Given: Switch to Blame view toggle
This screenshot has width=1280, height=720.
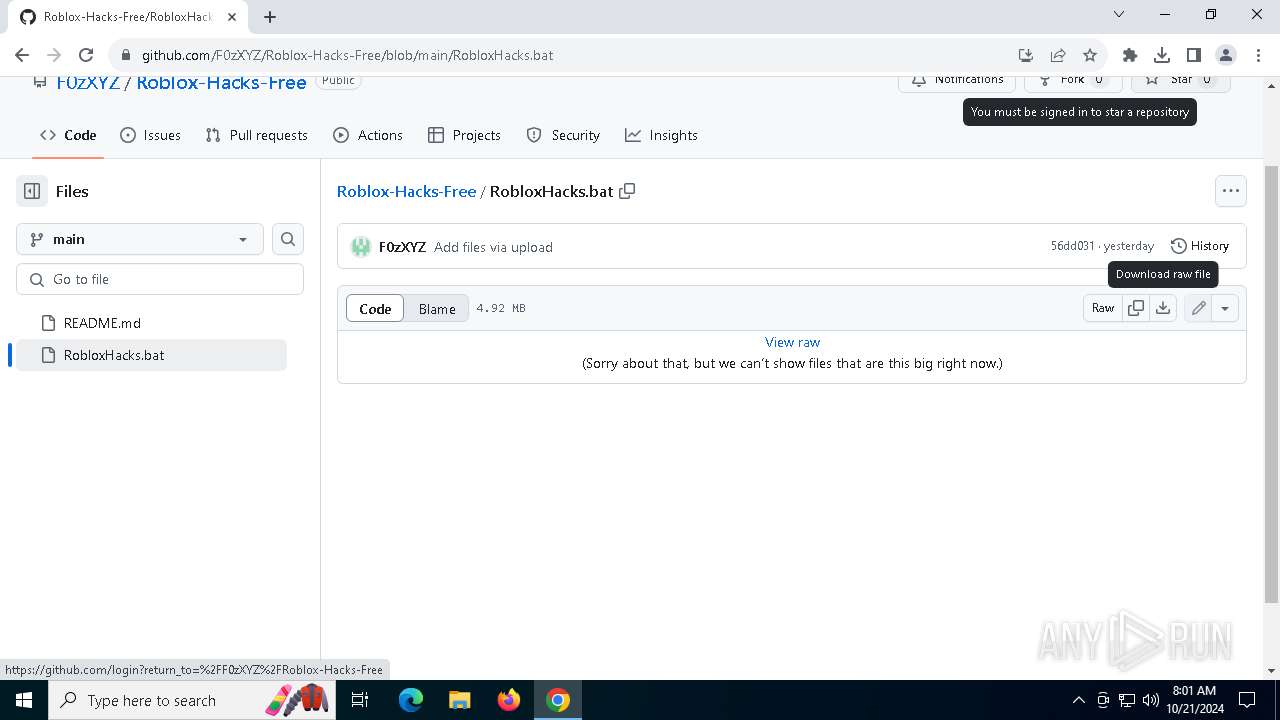Looking at the screenshot, I should 437,308.
